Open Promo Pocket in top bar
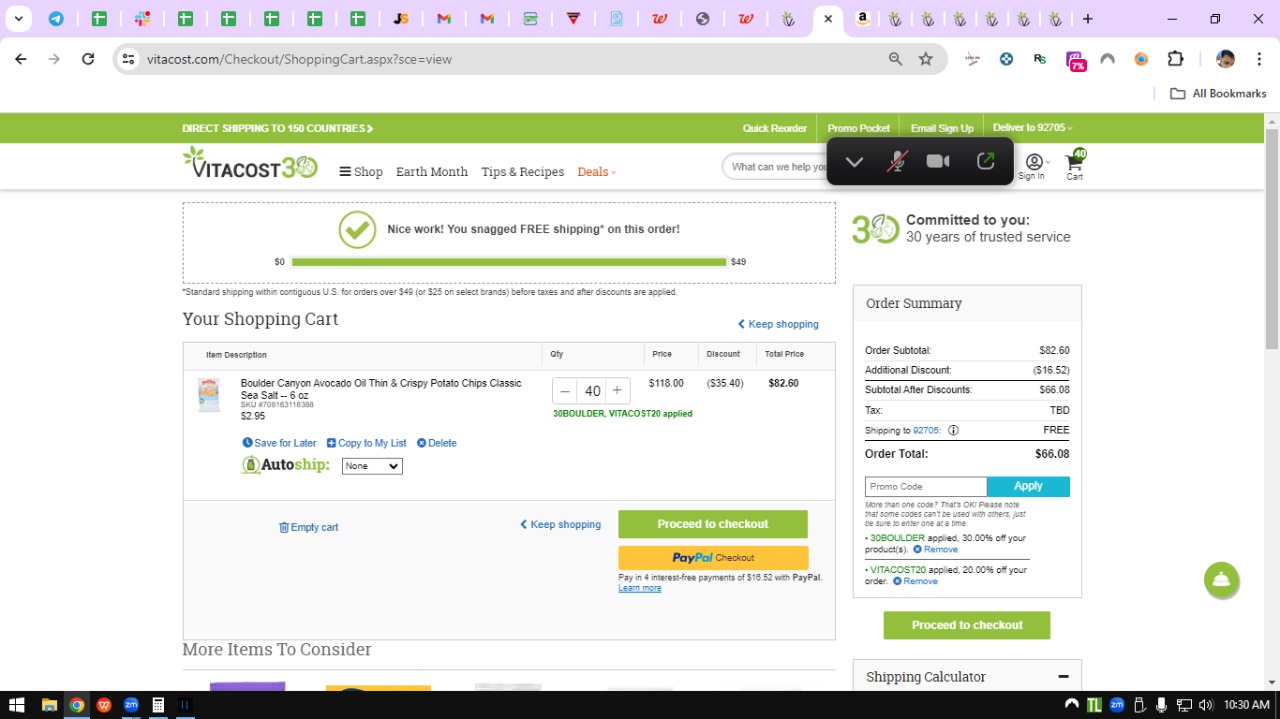1280x719 pixels. tap(858, 128)
